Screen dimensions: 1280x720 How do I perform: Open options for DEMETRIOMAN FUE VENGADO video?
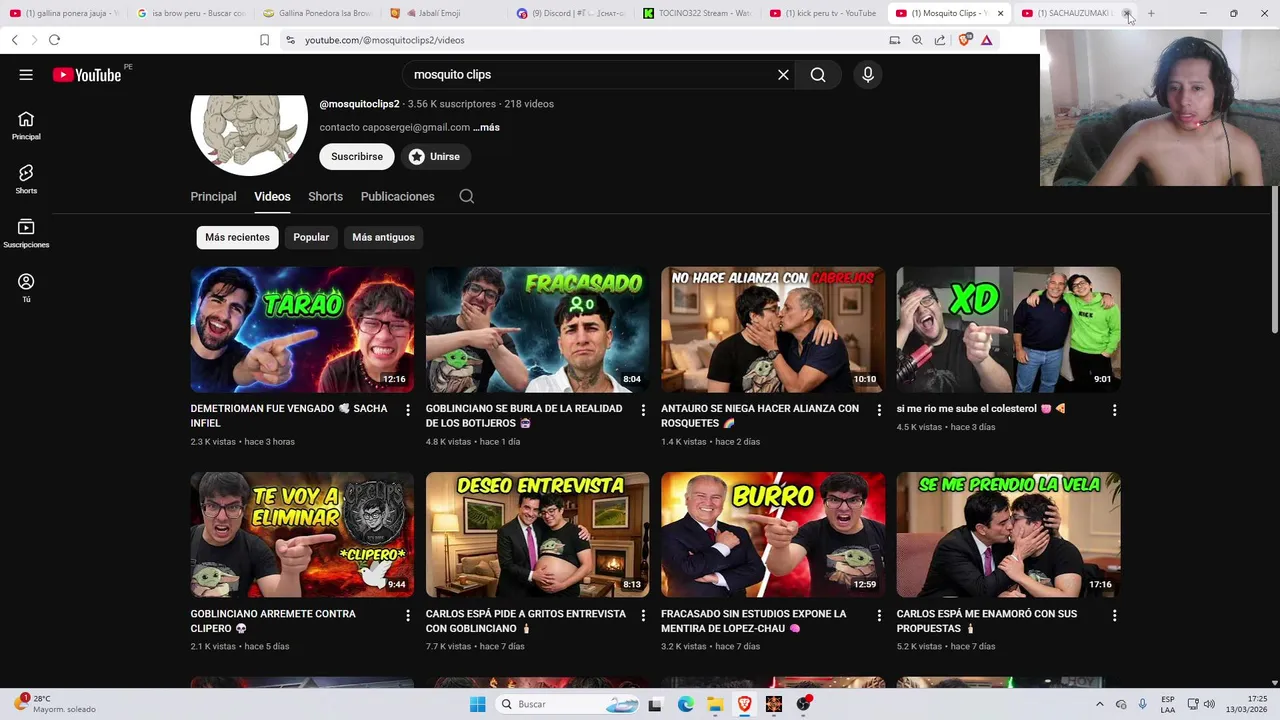pos(408,410)
